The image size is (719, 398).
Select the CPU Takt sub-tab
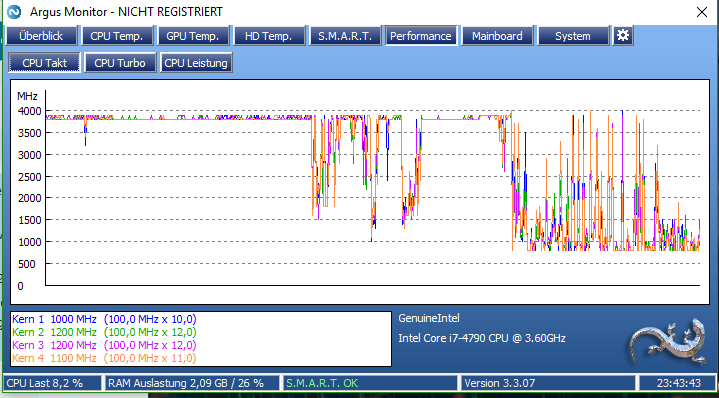click(x=44, y=63)
